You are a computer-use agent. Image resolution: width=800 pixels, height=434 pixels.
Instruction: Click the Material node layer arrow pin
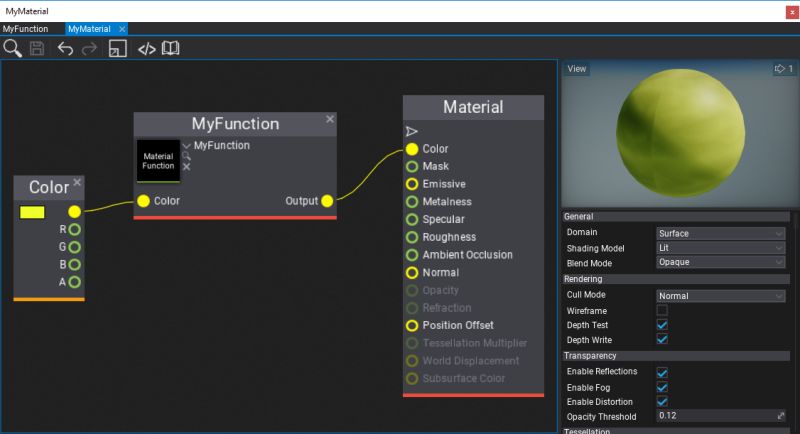pyautogui.click(x=412, y=132)
